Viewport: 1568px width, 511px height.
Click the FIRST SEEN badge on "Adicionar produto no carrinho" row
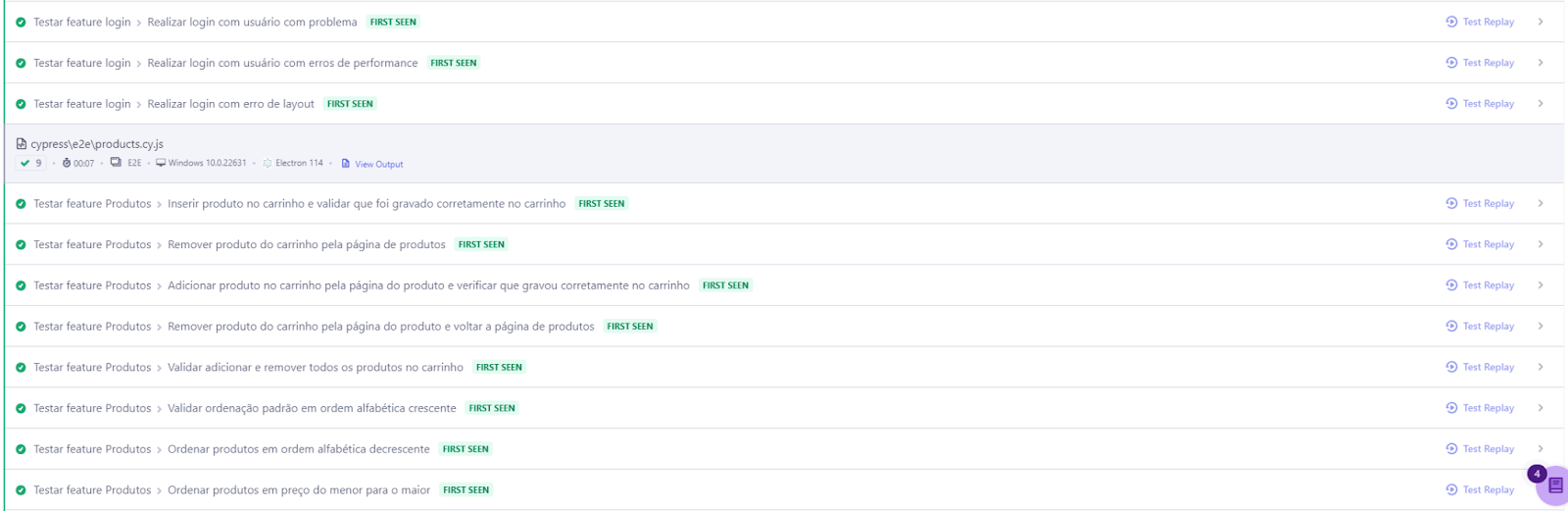coord(725,285)
